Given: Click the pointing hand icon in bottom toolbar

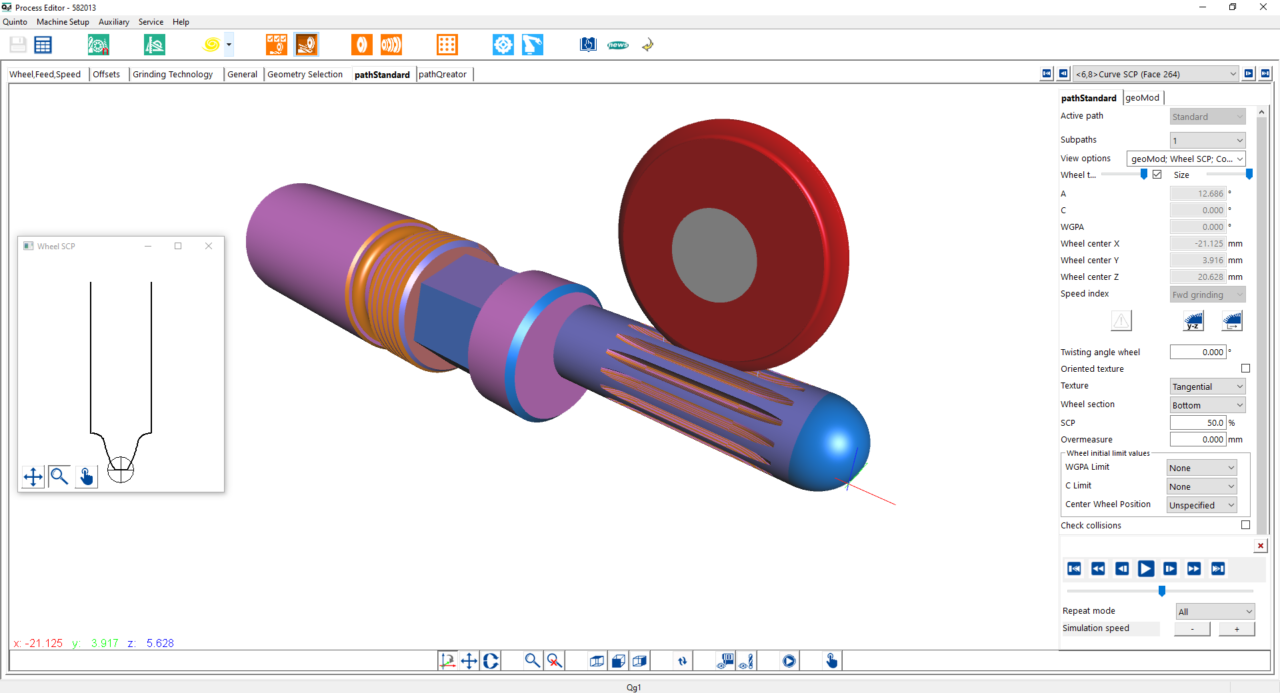Looking at the screenshot, I should tap(832, 660).
